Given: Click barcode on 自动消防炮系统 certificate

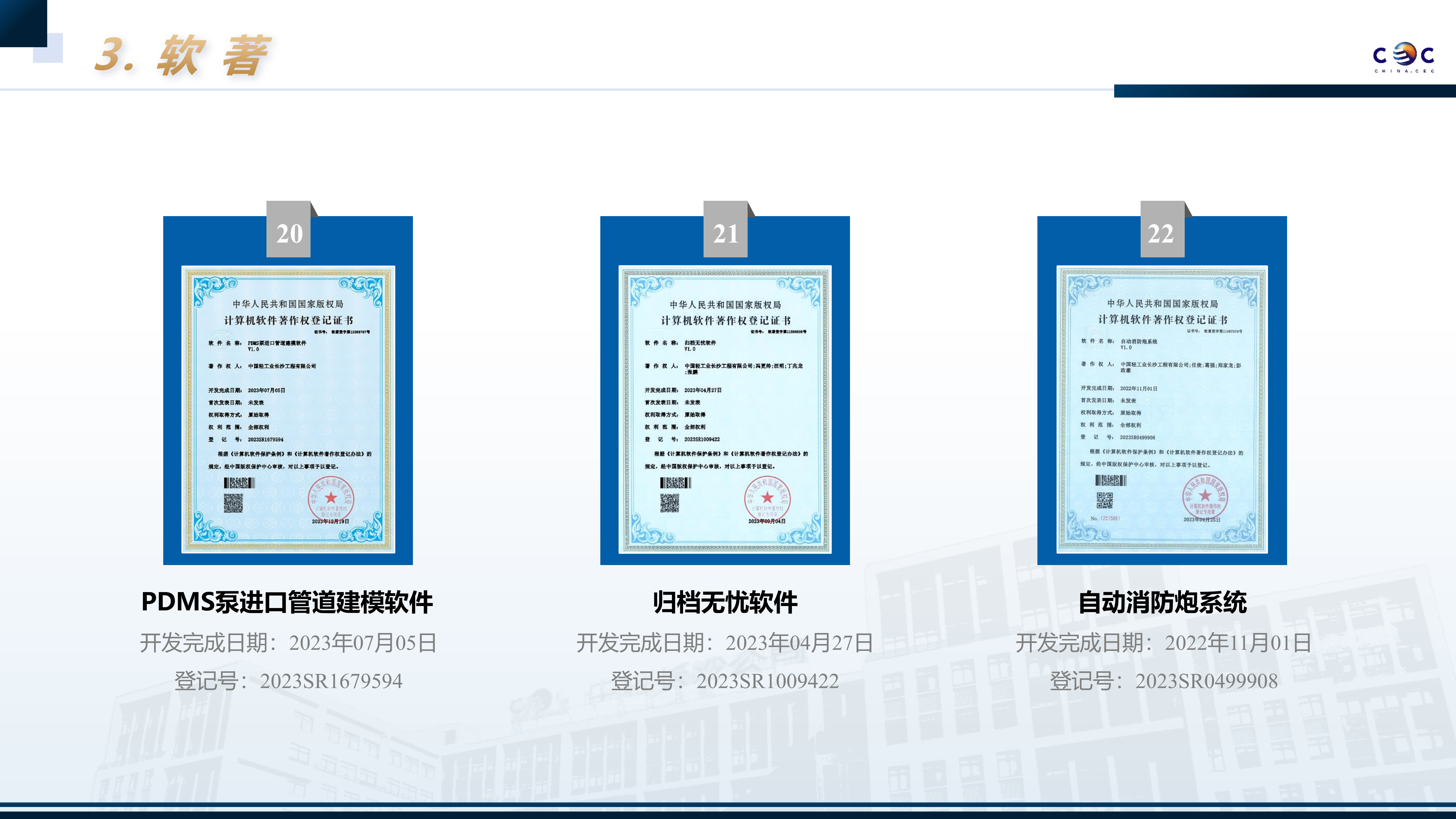Looking at the screenshot, I should click(x=1111, y=480).
